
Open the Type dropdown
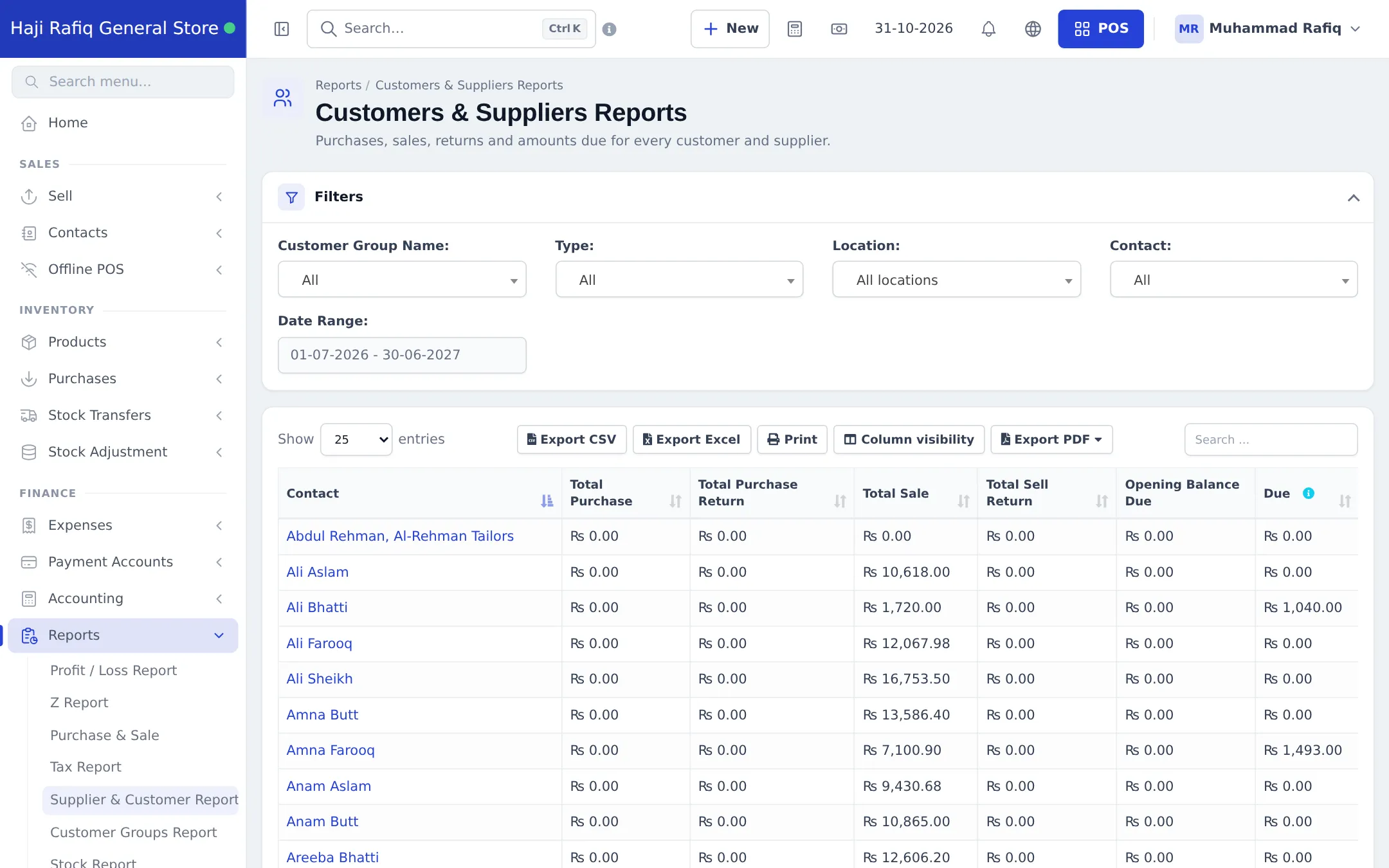[679, 280]
